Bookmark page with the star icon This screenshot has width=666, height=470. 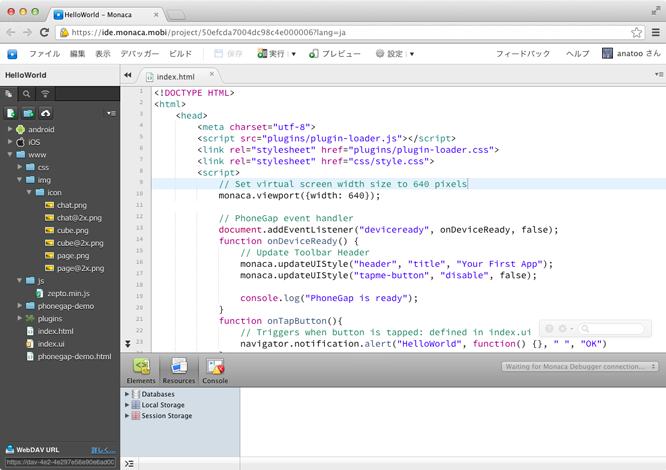pos(637,32)
